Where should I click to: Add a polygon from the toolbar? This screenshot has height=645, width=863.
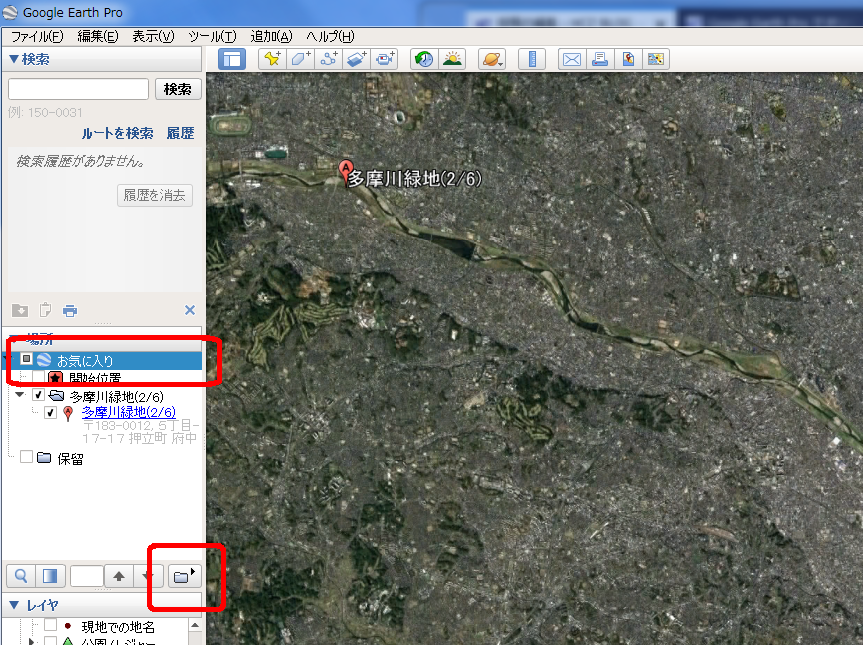point(300,59)
